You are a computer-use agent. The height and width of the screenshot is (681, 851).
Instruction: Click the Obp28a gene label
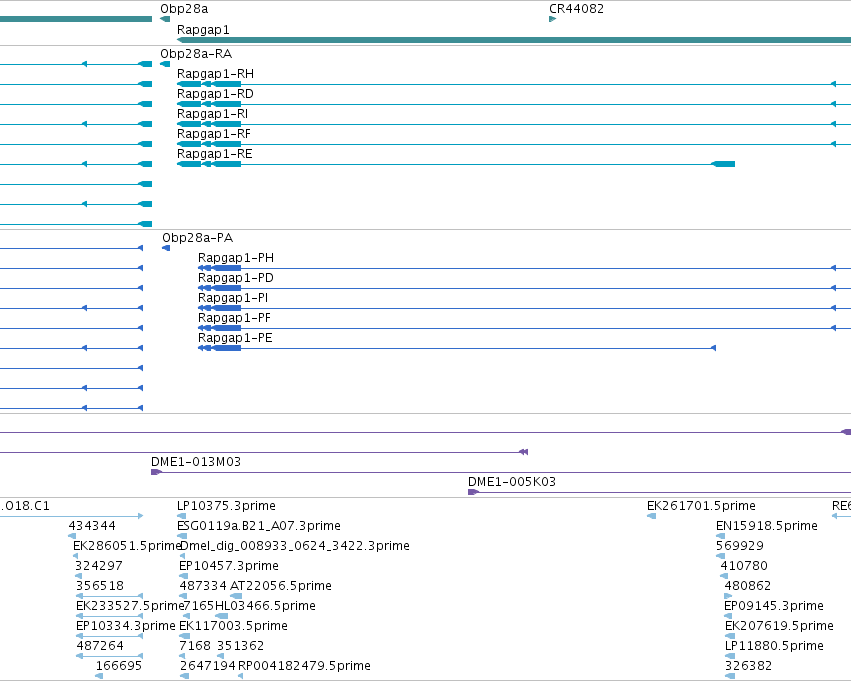coord(184,9)
